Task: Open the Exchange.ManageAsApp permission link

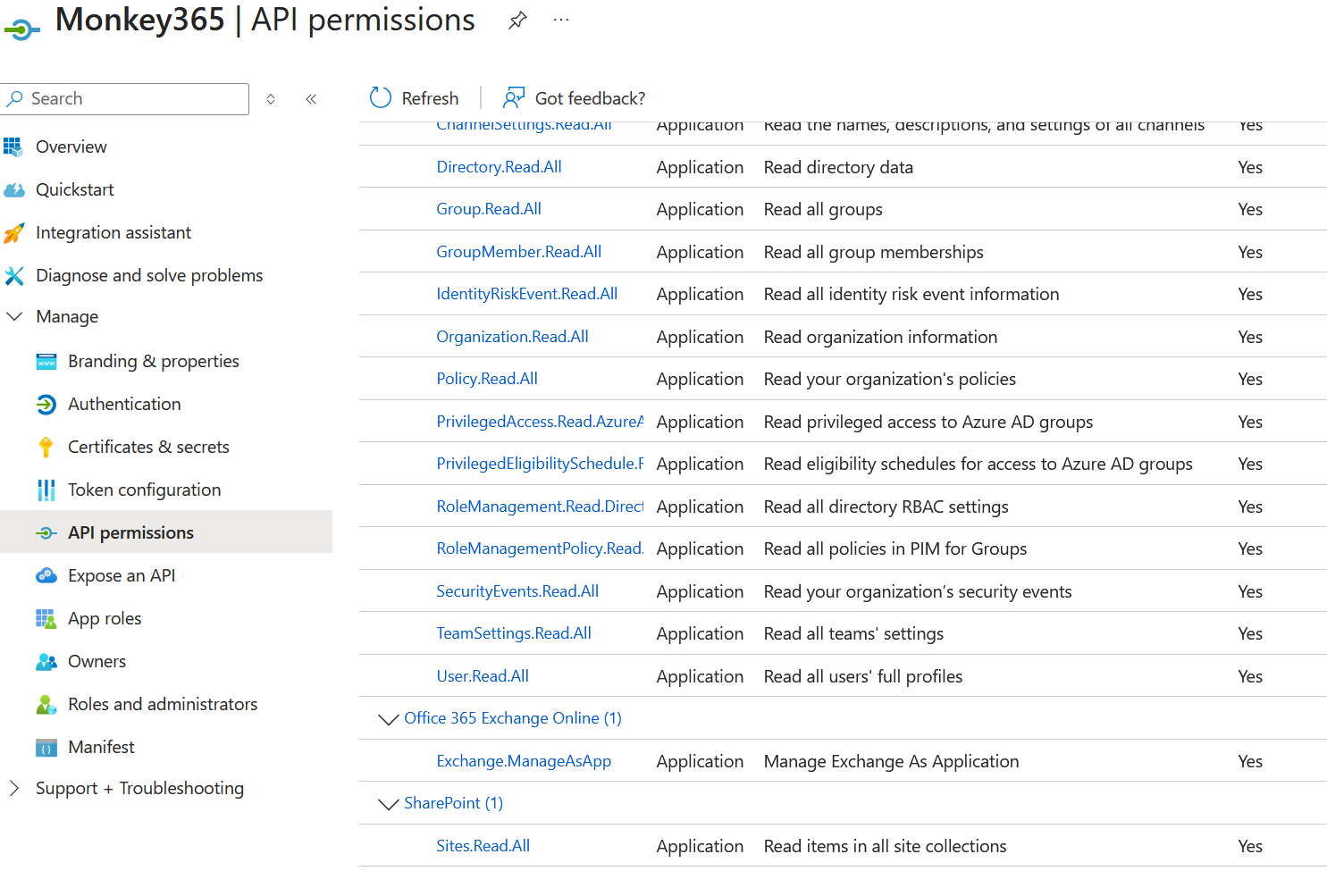Action: click(x=524, y=761)
